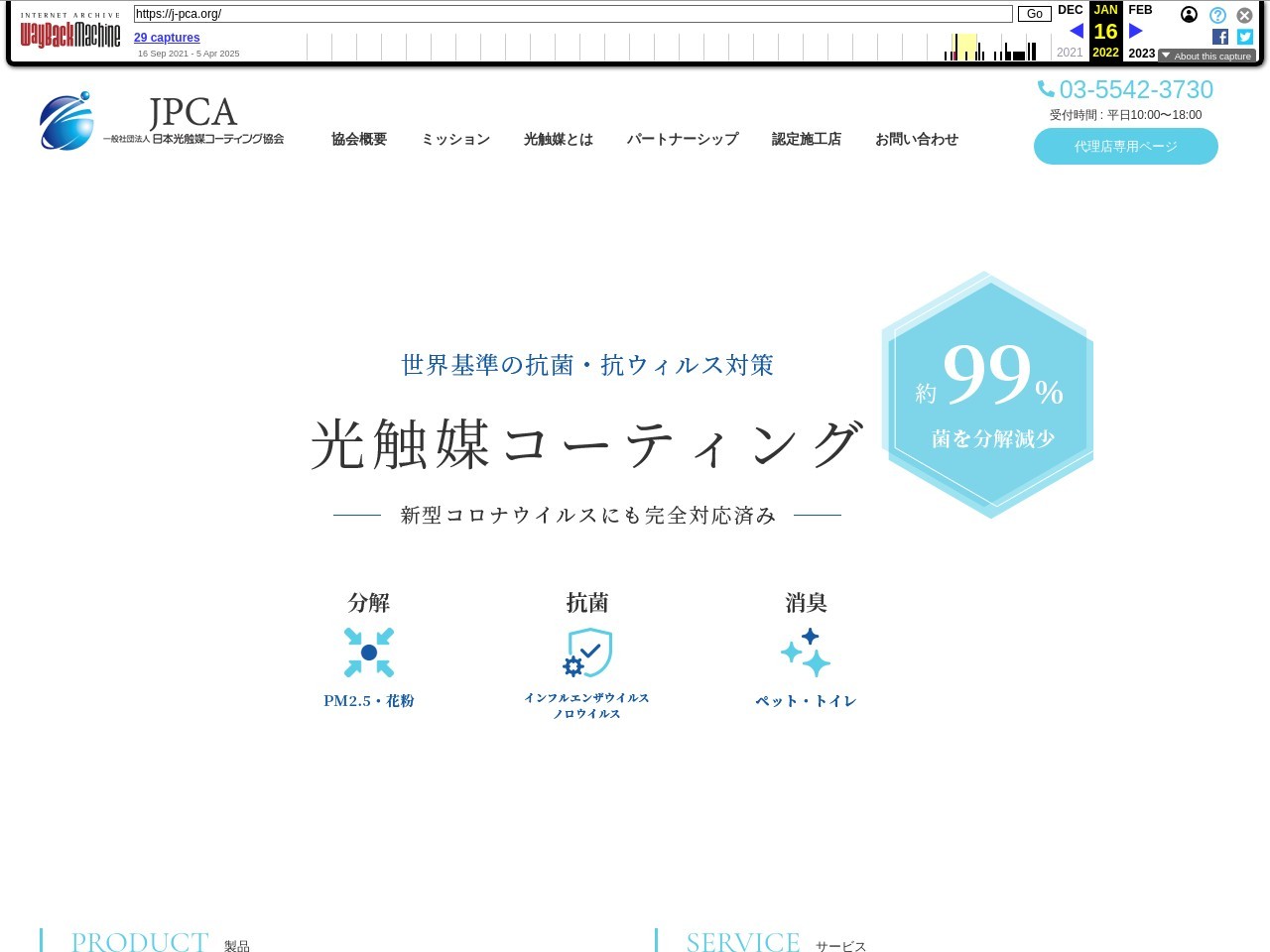Image resolution: width=1270 pixels, height=952 pixels.
Task: Share capture on Facebook icon
Action: click(1220, 37)
